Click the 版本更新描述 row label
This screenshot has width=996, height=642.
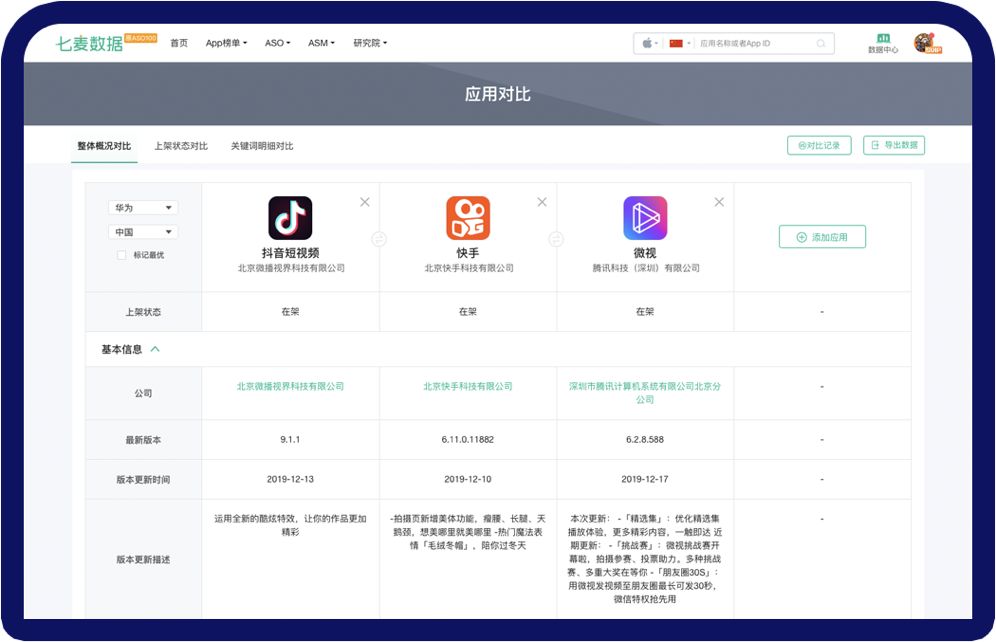pyautogui.click(x=143, y=559)
